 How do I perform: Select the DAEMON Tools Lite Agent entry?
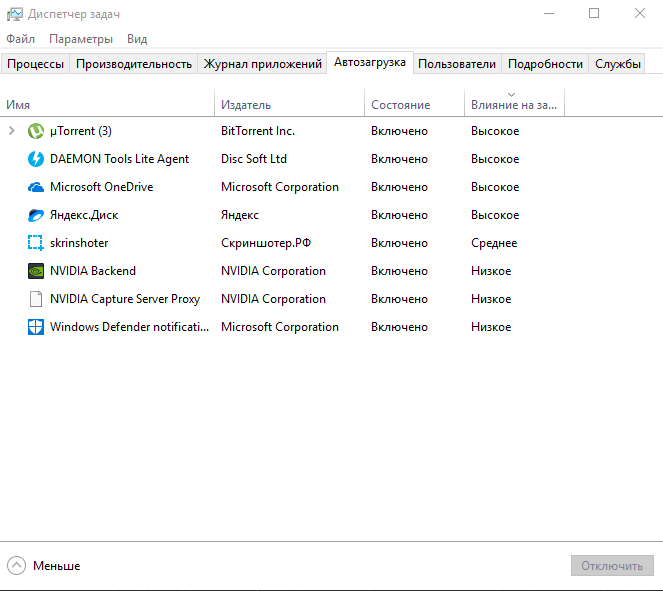point(120,159)
